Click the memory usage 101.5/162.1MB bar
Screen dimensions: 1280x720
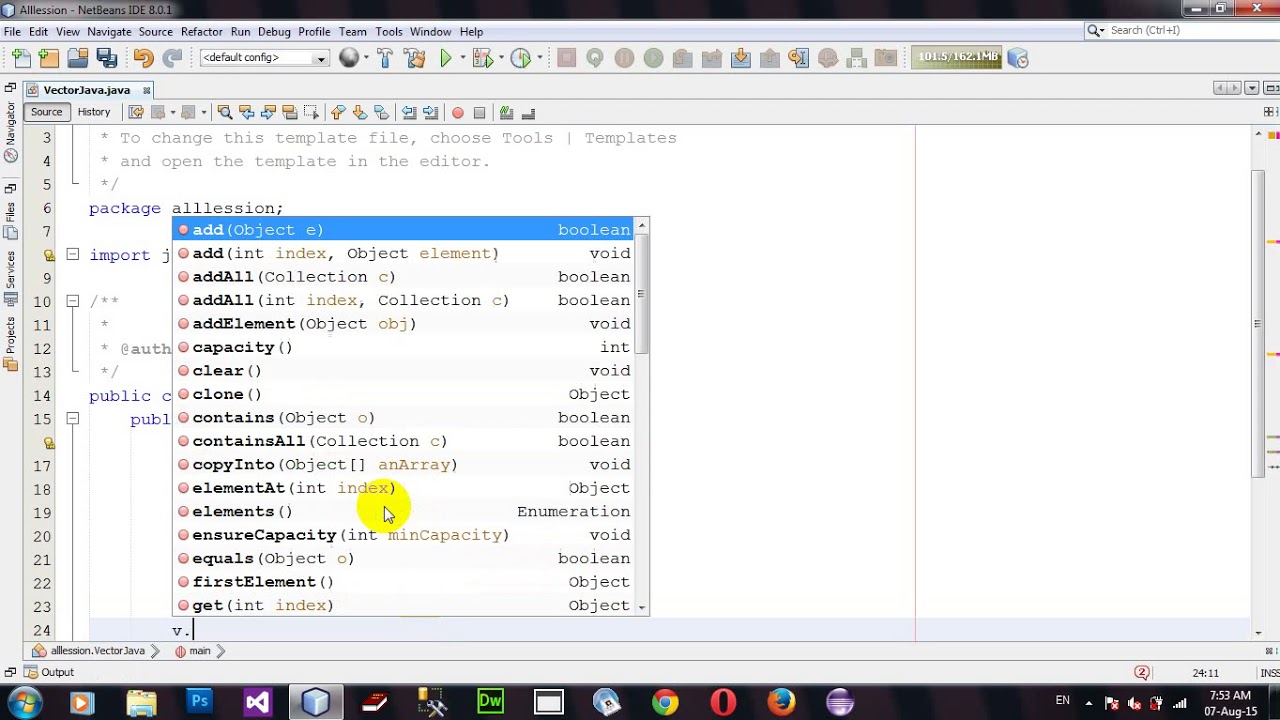tap(957, 57)
